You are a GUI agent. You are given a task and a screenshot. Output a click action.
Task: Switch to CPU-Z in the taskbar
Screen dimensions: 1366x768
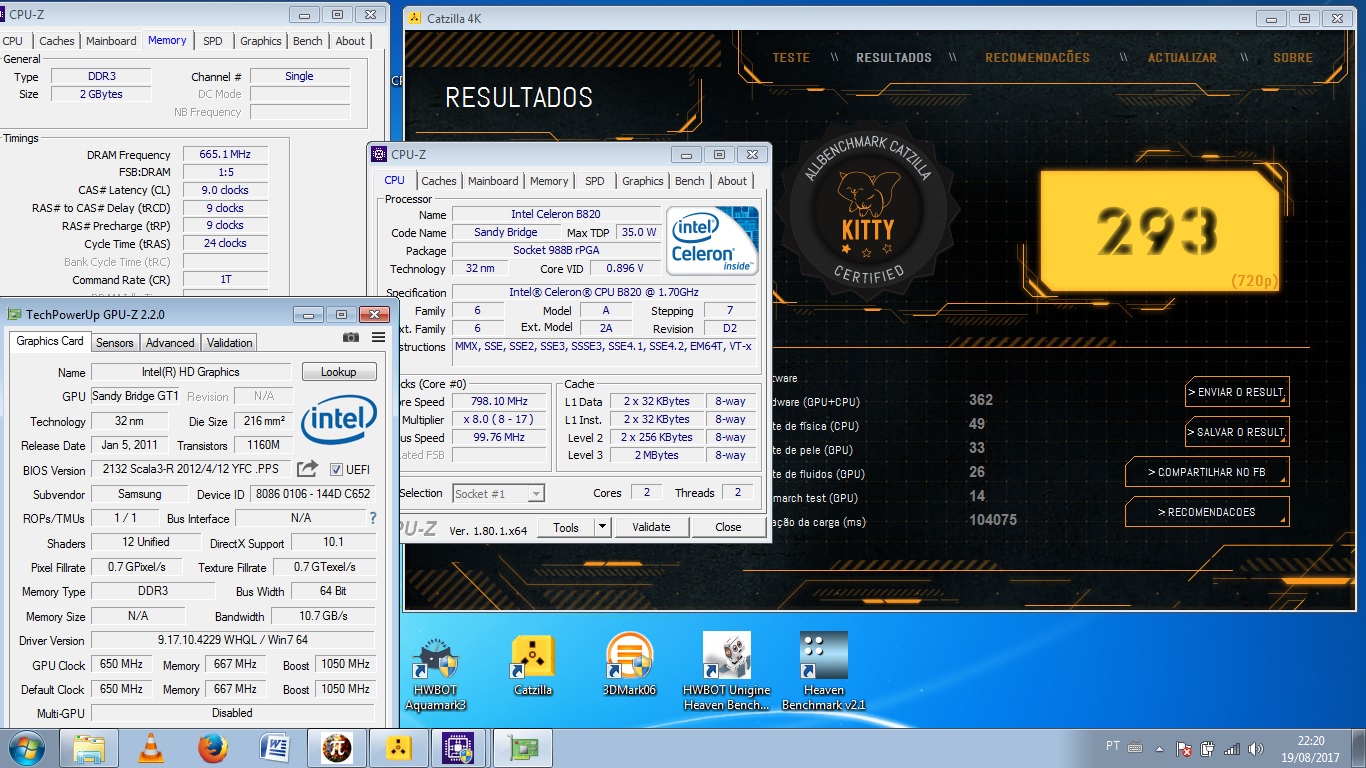(459, 748)
